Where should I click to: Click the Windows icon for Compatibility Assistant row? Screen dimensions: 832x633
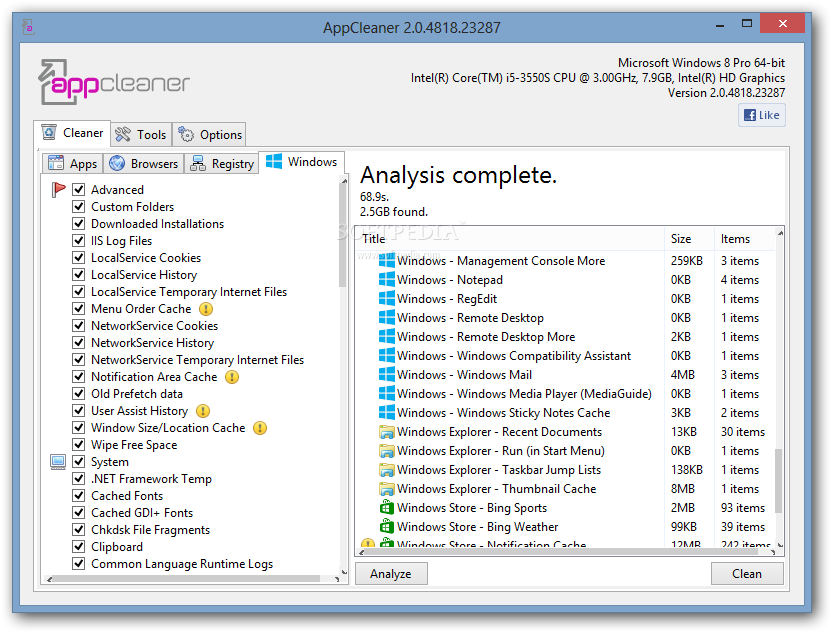coord(387,355)
